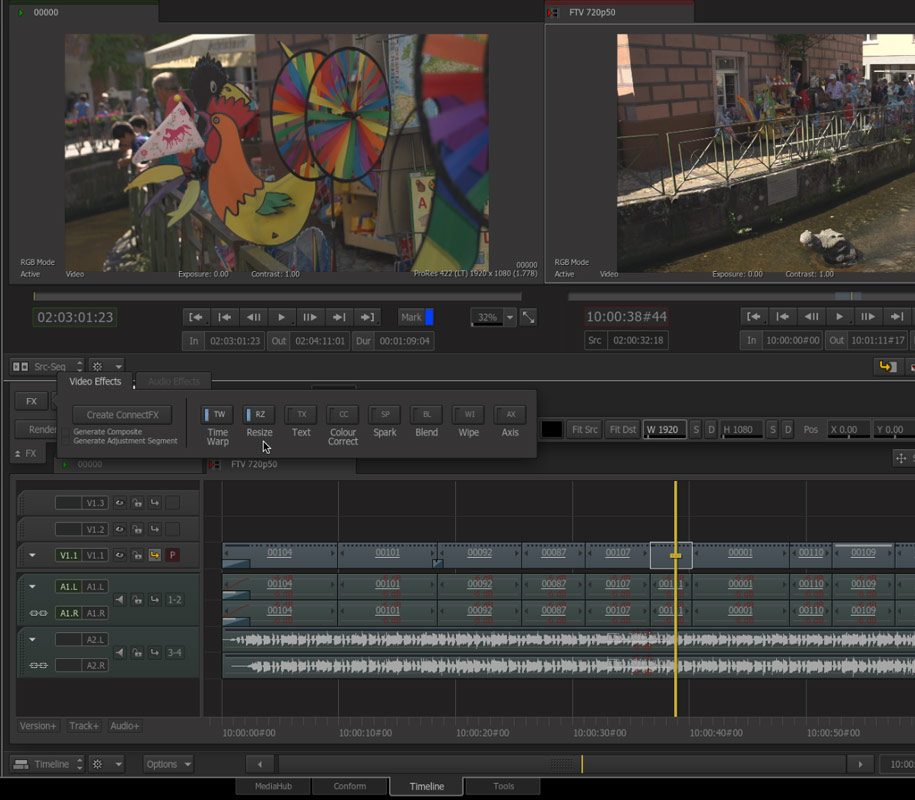
Task: Collapse the V1.1 track expander arrow
Action: coord(32,555)
